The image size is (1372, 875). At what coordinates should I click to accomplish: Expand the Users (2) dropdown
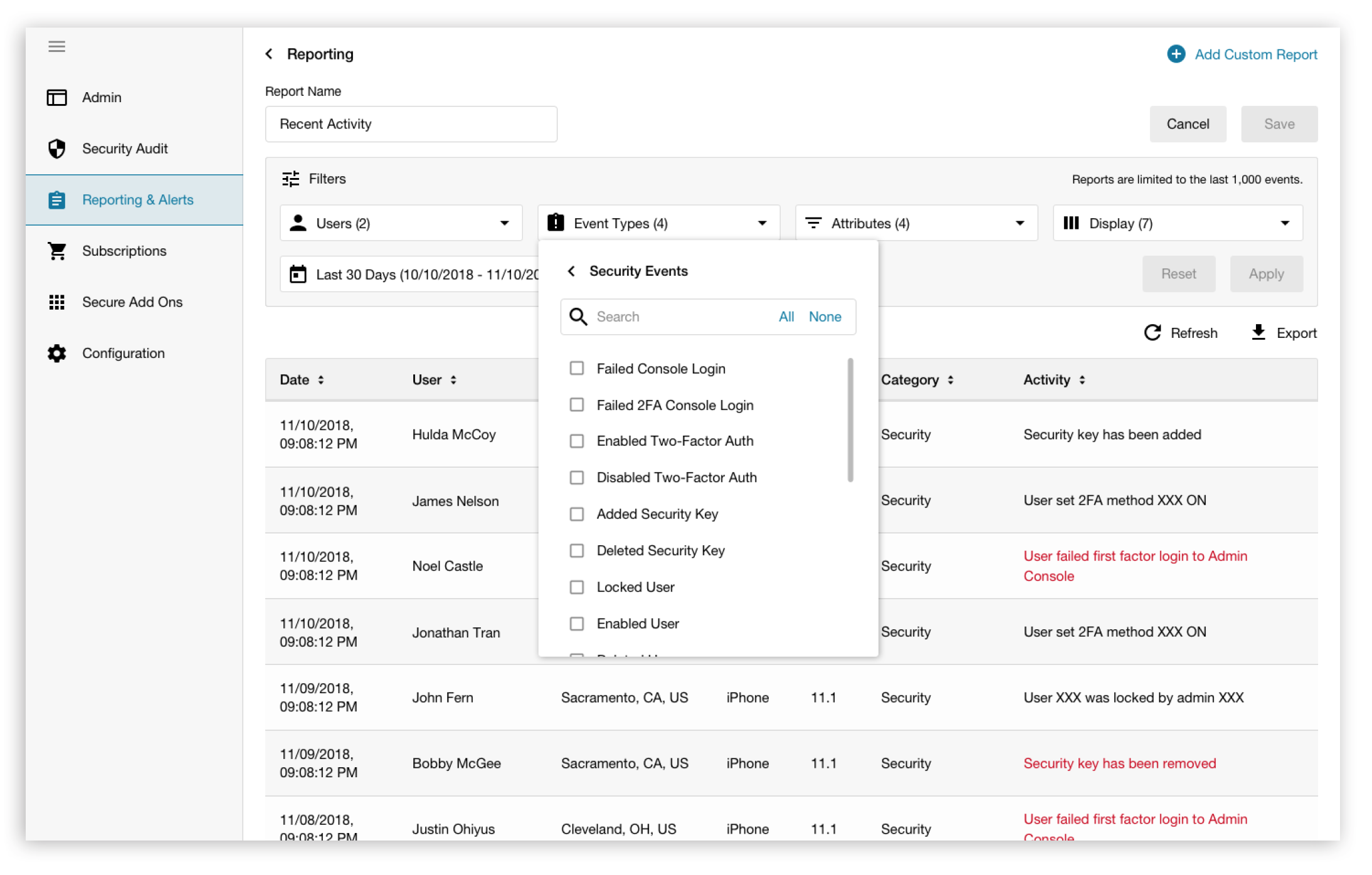tap(401, 223)
